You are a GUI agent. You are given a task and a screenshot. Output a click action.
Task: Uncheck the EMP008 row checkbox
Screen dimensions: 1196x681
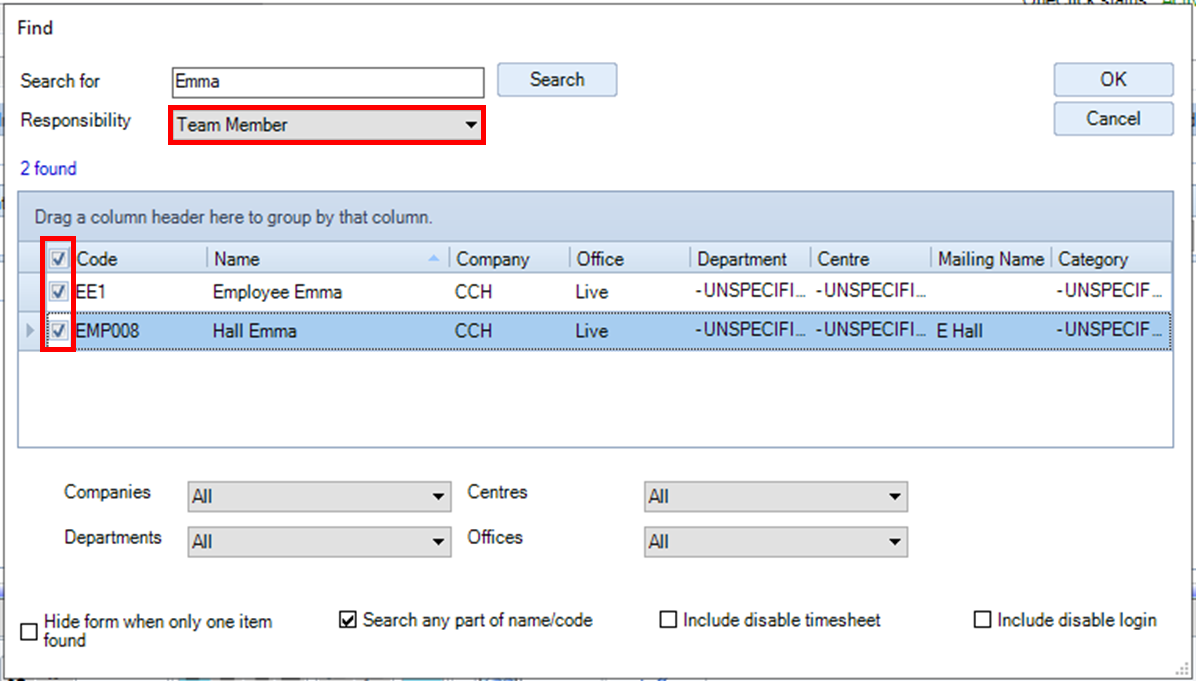(x=58, y=331)
